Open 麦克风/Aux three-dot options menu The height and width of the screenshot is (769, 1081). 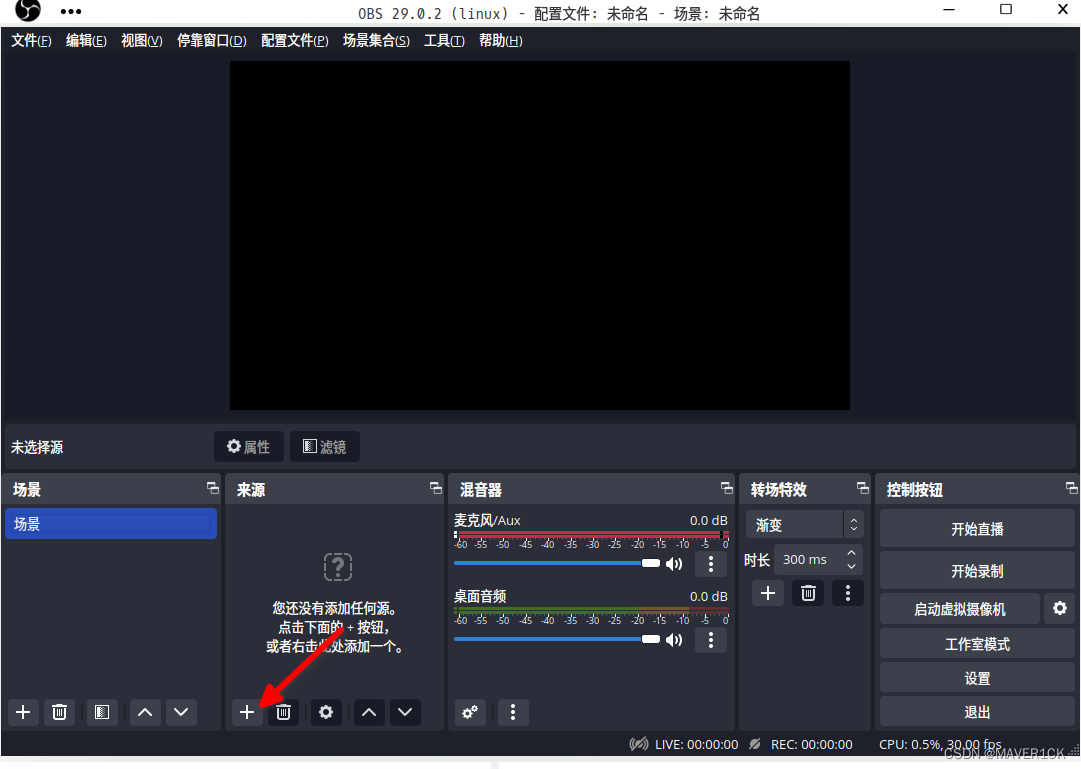click(x=711, y=564)
